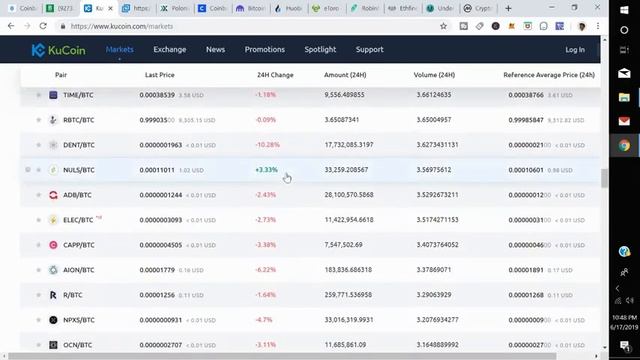Open the Exchange nav item
The height and width of the screenshot is (360, 640).
170,49
